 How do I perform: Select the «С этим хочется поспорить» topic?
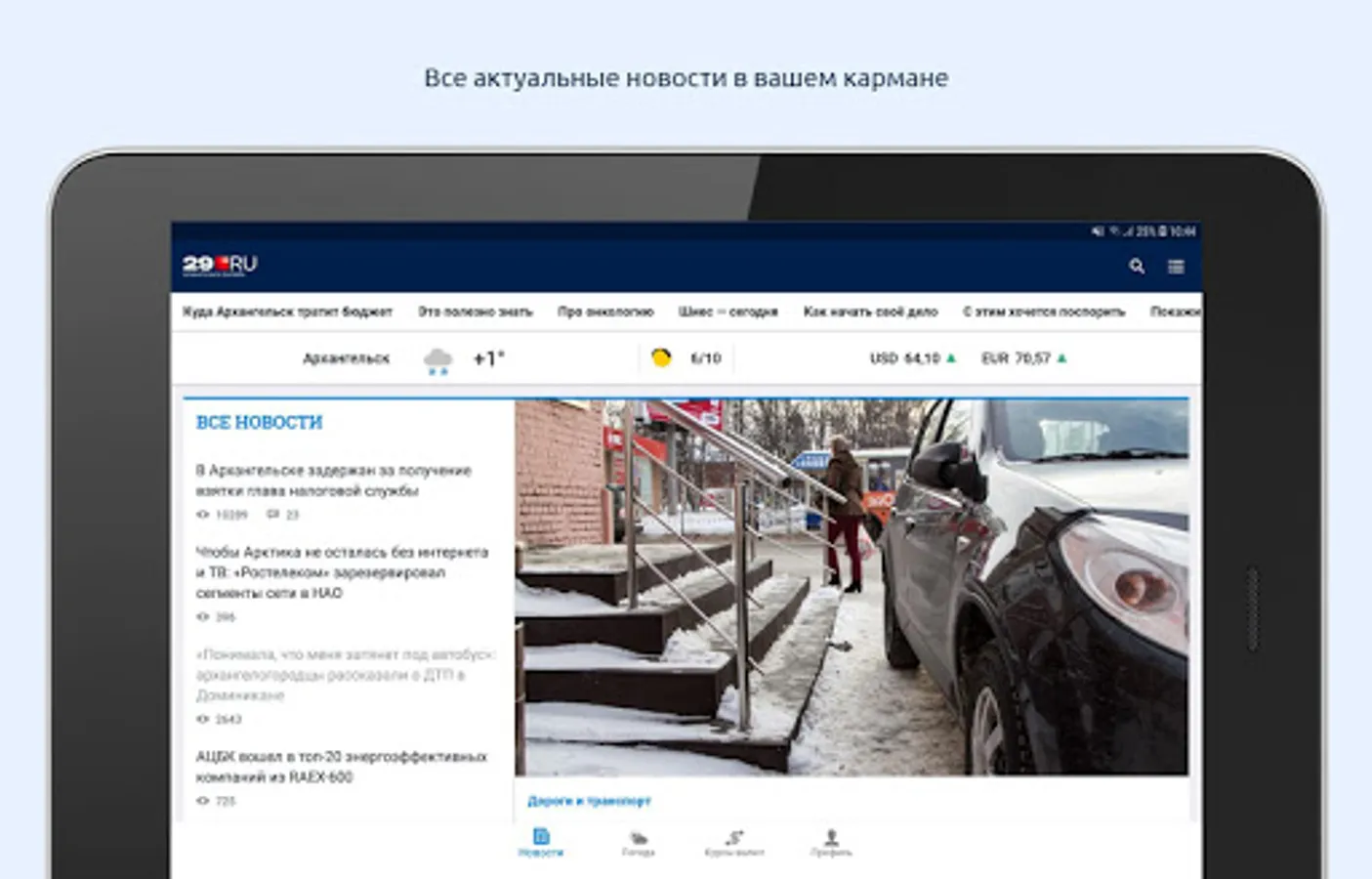[x=1044, y=312]
